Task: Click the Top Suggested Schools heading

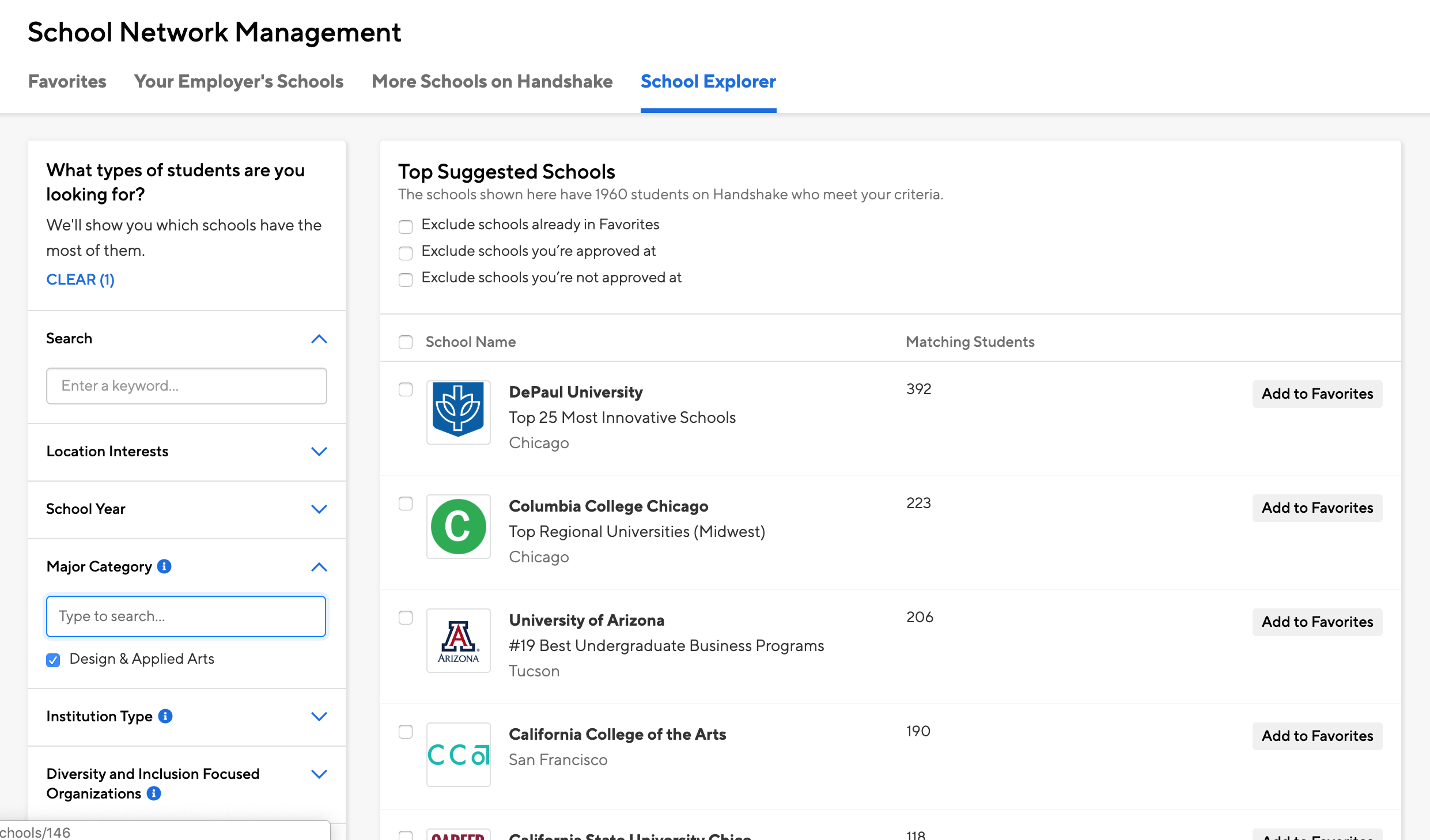Action: click(506, 171)
